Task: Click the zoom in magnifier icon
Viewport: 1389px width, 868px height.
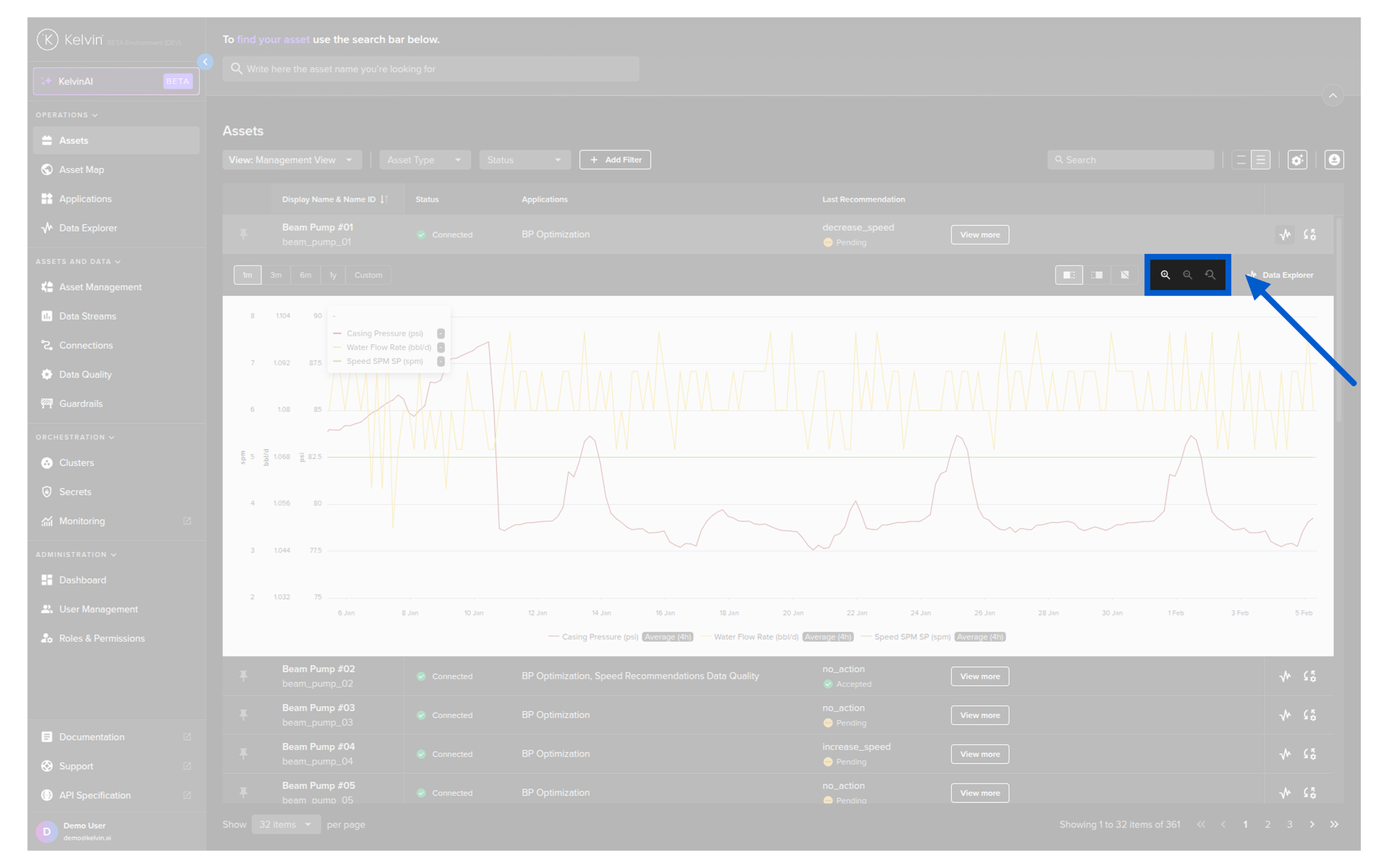Action: 1165,275
